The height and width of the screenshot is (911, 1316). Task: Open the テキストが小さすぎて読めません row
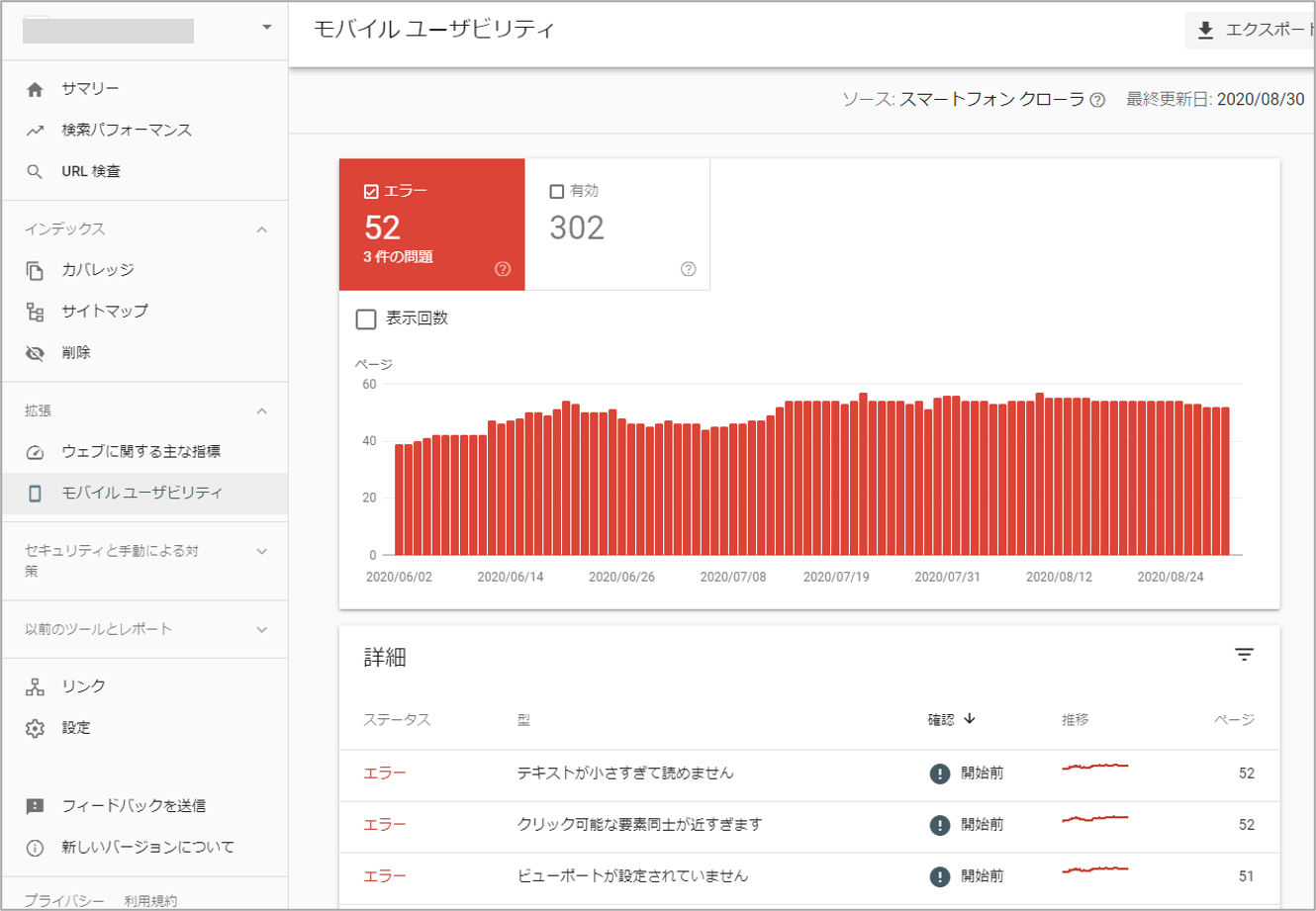pyautogui.click(x=809, y=774)
